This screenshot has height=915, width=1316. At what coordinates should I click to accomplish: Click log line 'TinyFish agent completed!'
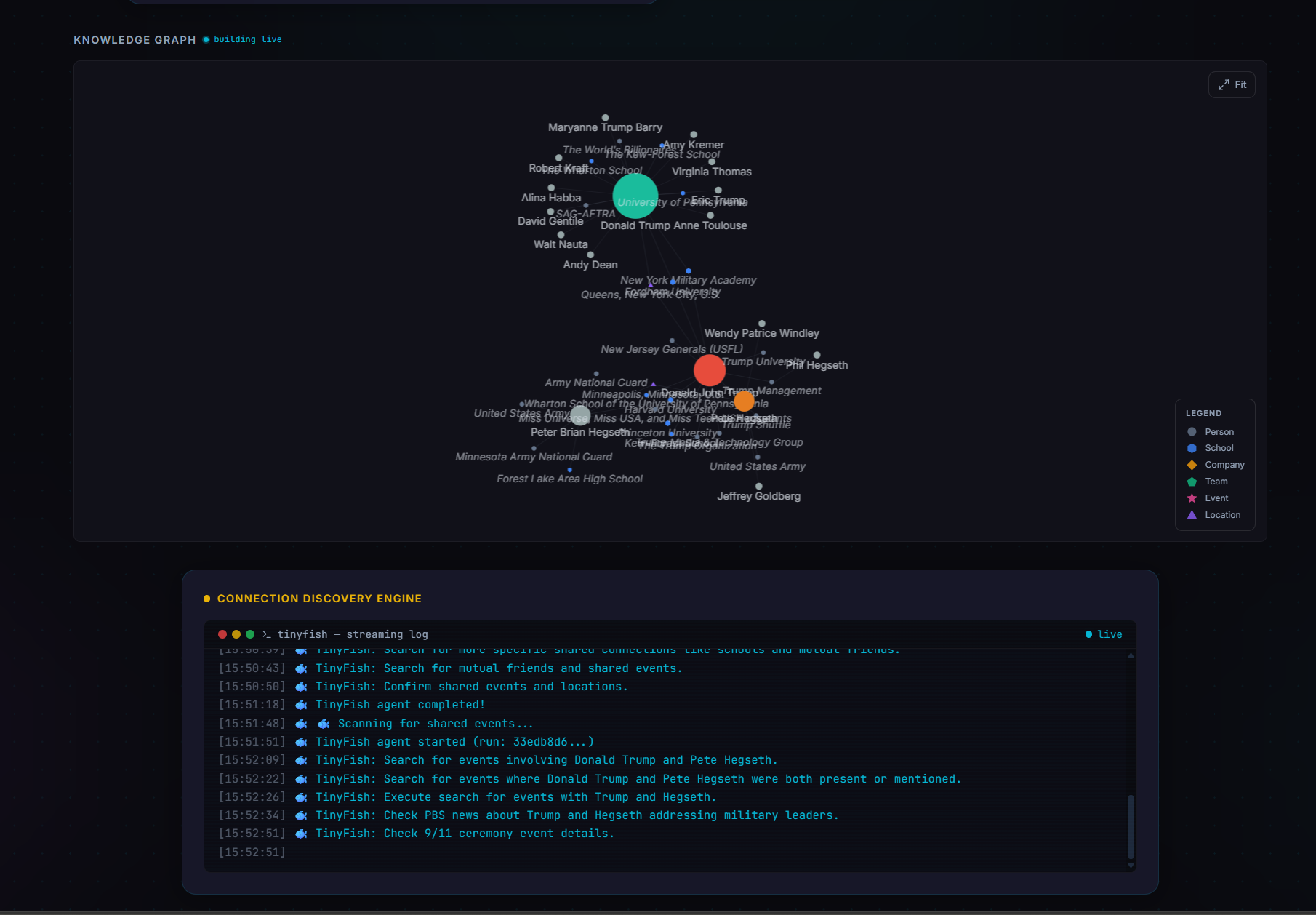(x=400, y=705)
